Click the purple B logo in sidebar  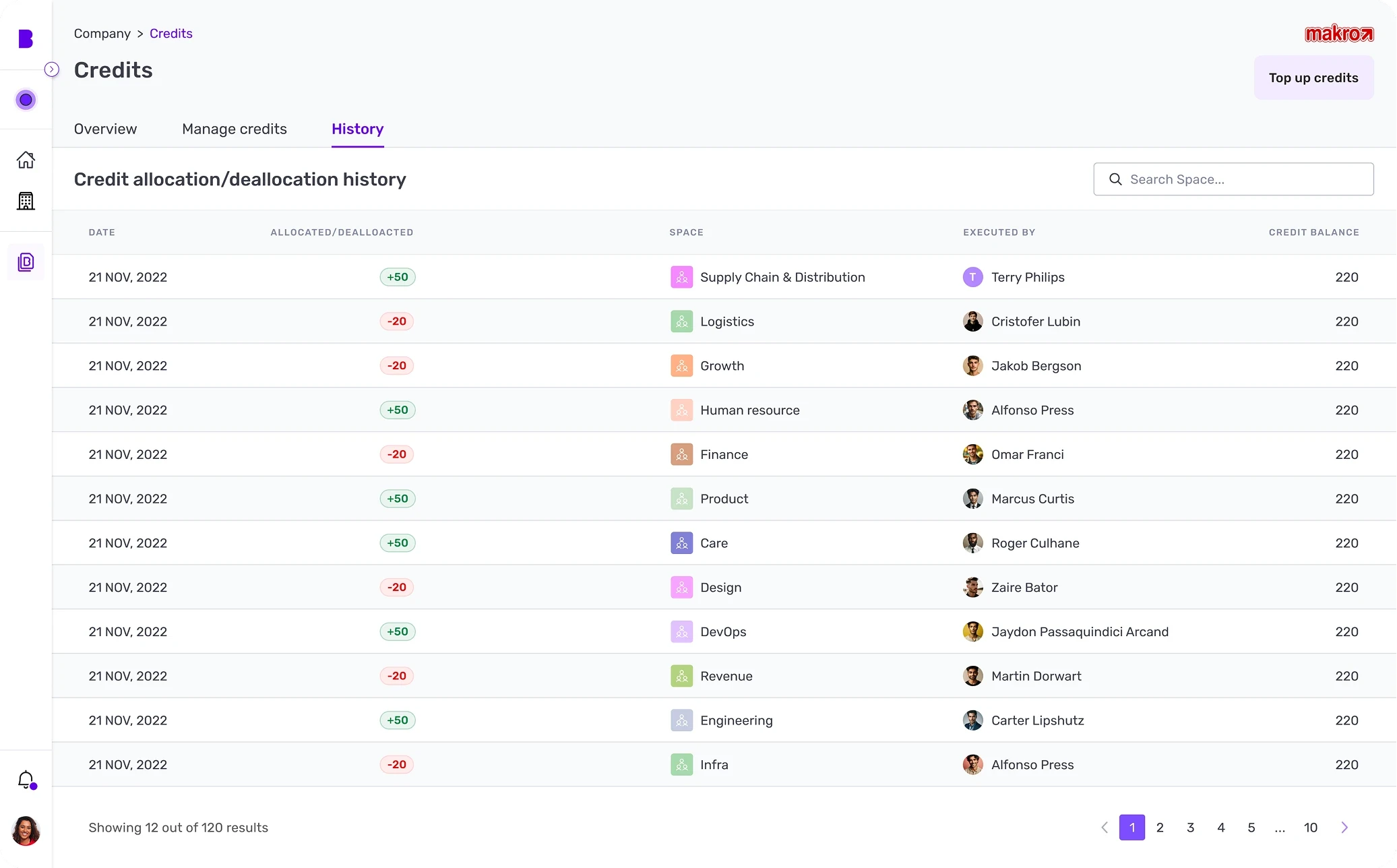[x=26, y=39]
